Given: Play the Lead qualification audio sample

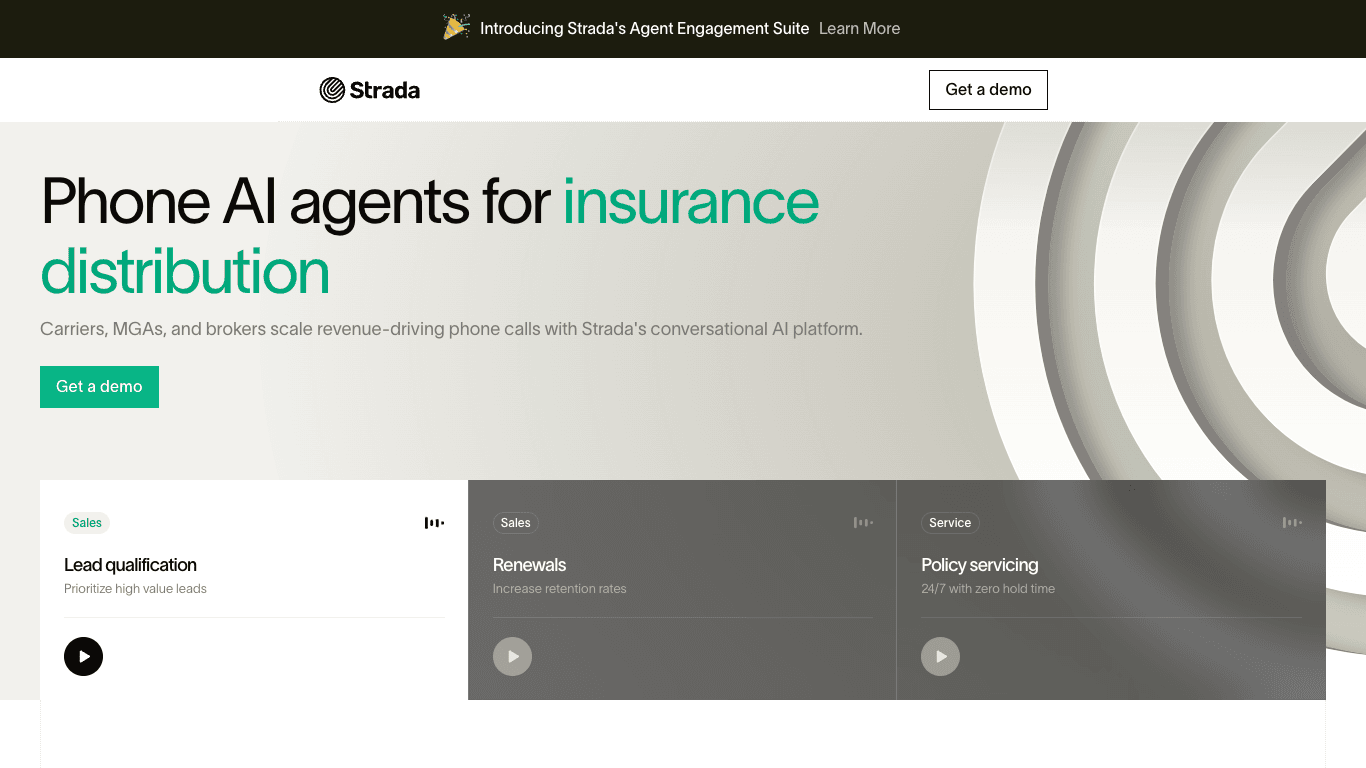Looking at the screenshot, I should click(x=83, y=657).
